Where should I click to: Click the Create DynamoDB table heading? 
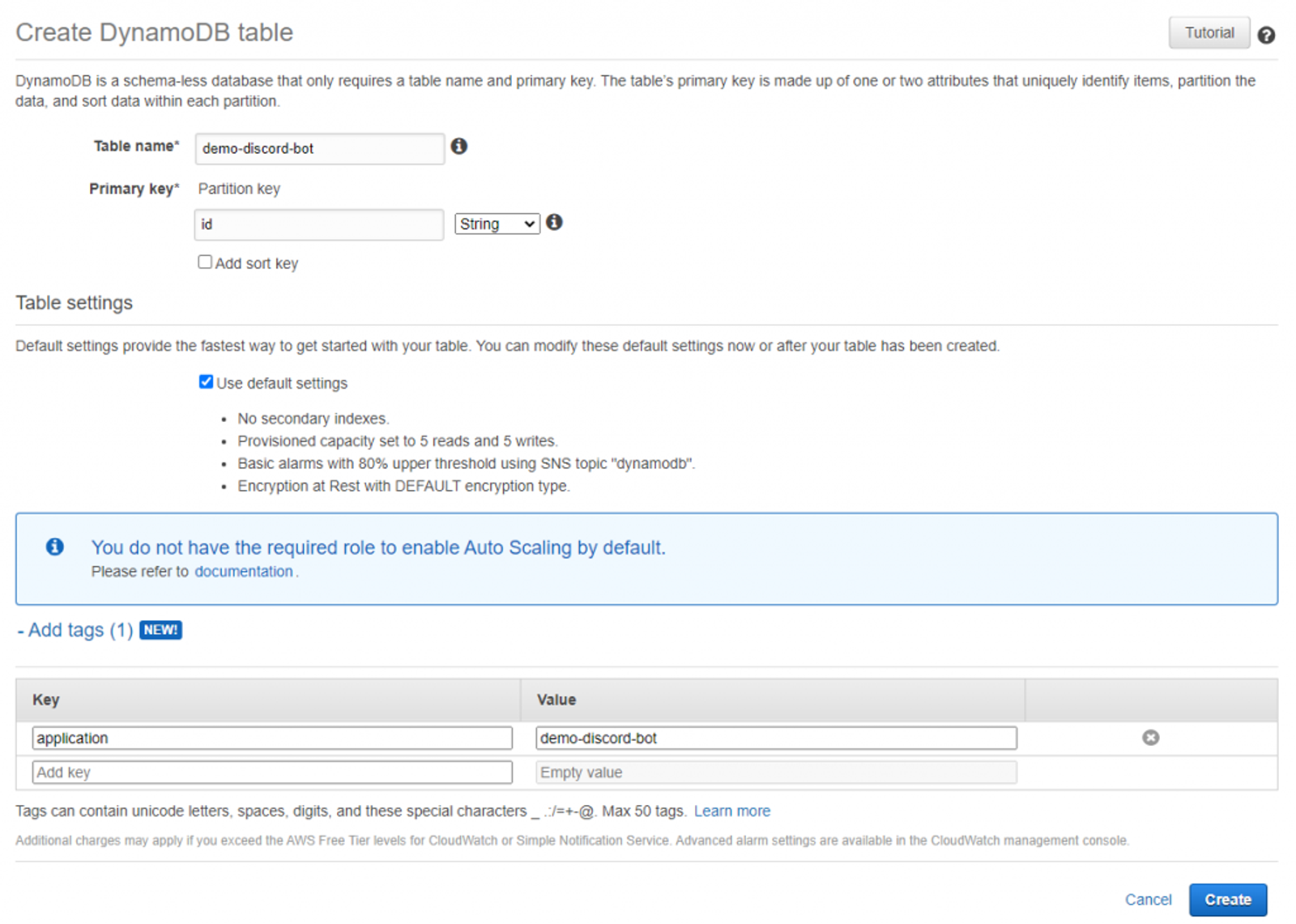coord(154,32)
